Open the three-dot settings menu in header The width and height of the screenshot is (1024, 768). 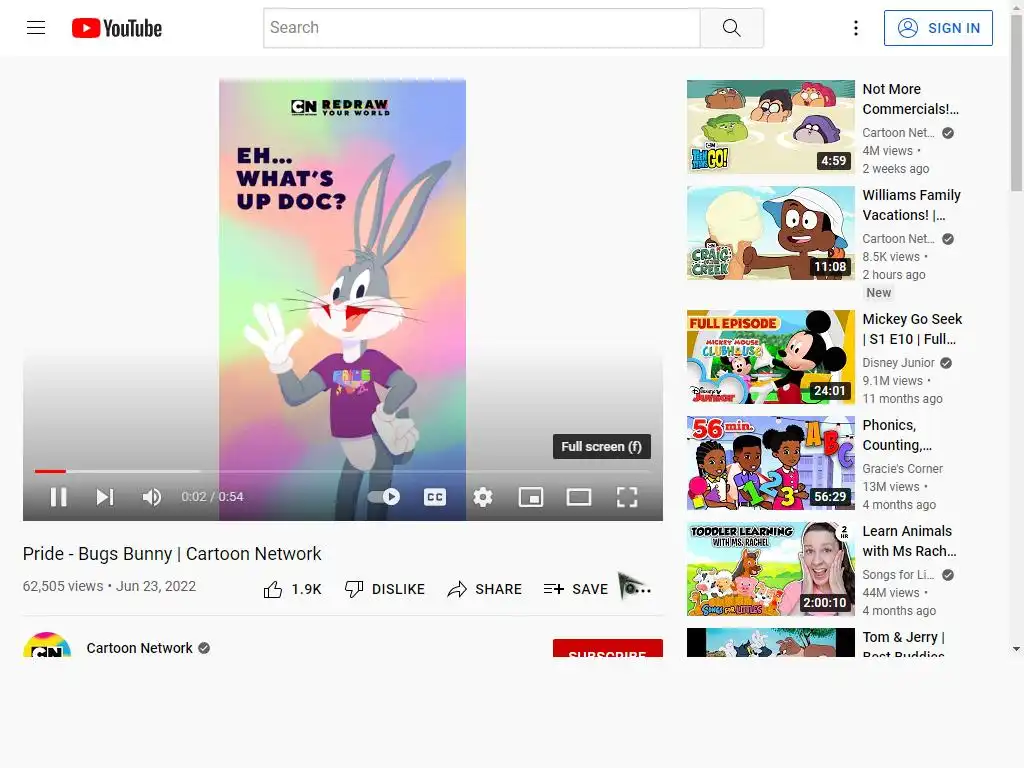click(856, 27)
